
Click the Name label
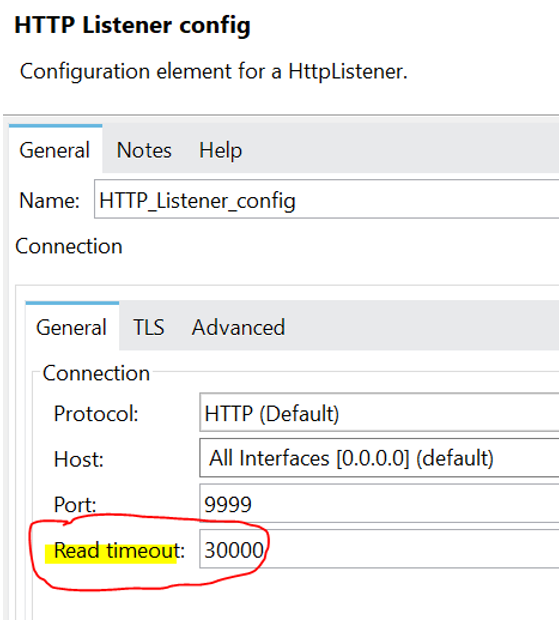pyautogui.click(x=49, y=200)
